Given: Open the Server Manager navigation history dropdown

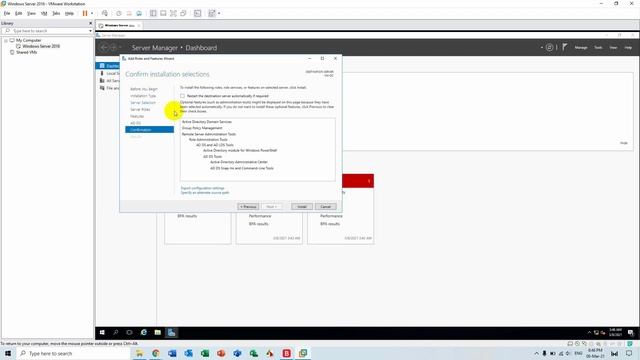Looking at the screenshot, I should point(120,48).
